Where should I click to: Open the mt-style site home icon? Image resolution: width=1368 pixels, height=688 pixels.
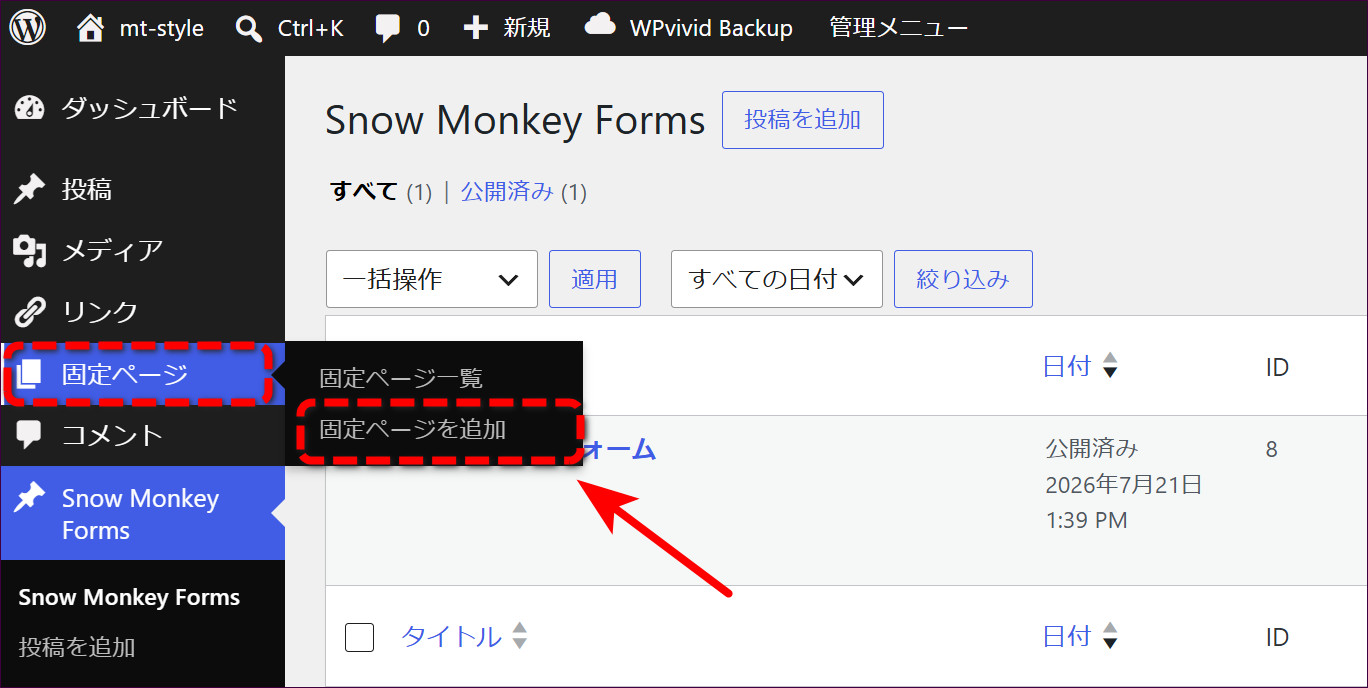[90, 27]
